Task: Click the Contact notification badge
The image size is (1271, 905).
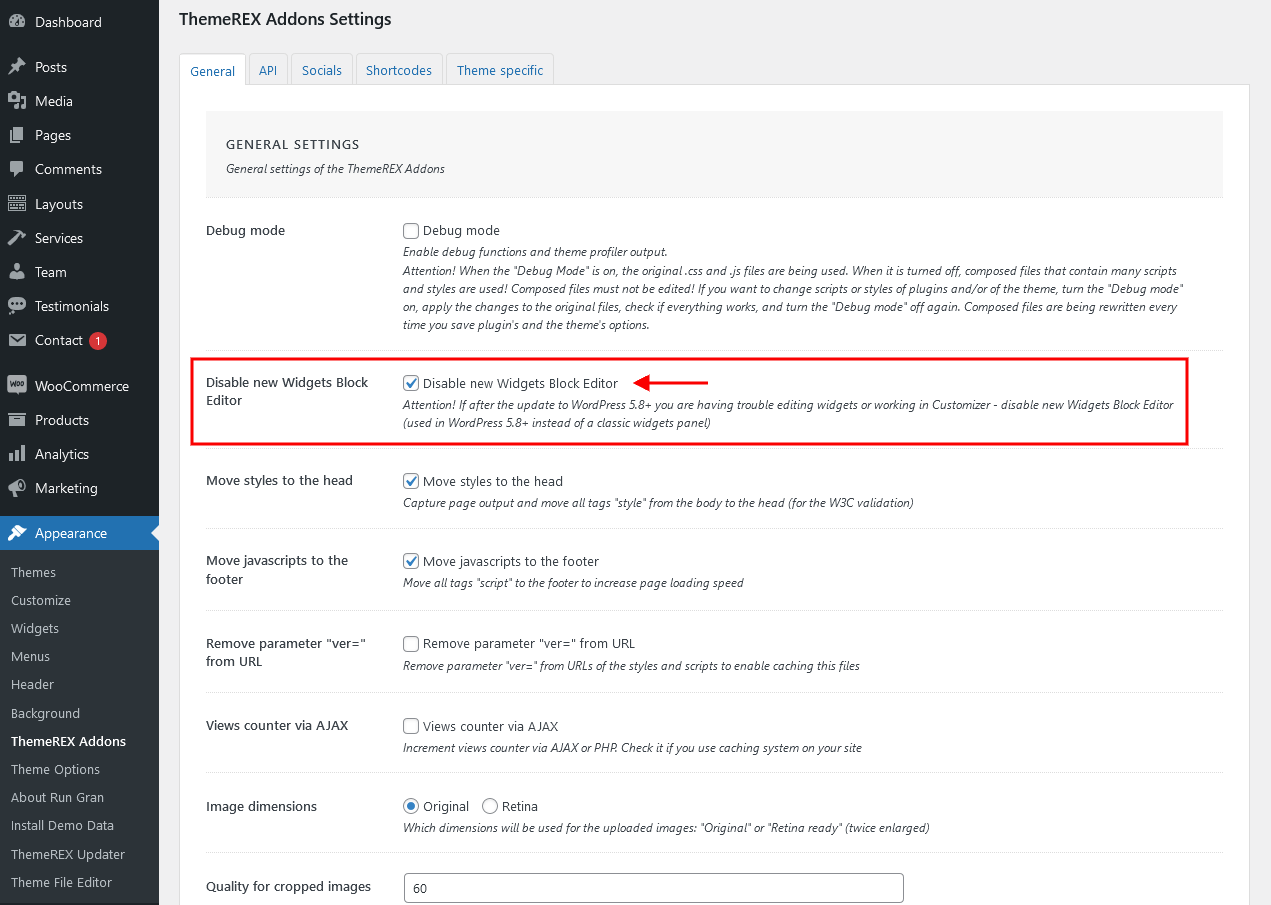Action: click(98, 341)
